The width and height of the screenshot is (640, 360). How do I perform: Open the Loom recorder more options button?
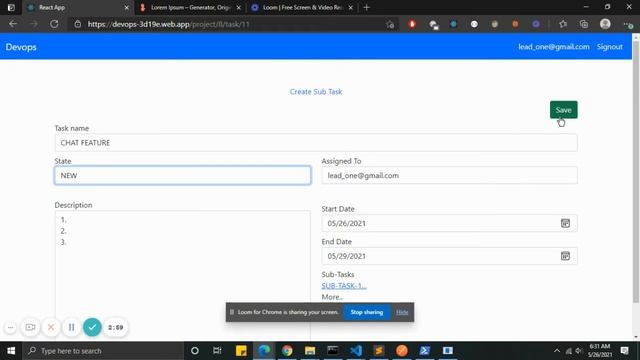(x=11, y=327)
